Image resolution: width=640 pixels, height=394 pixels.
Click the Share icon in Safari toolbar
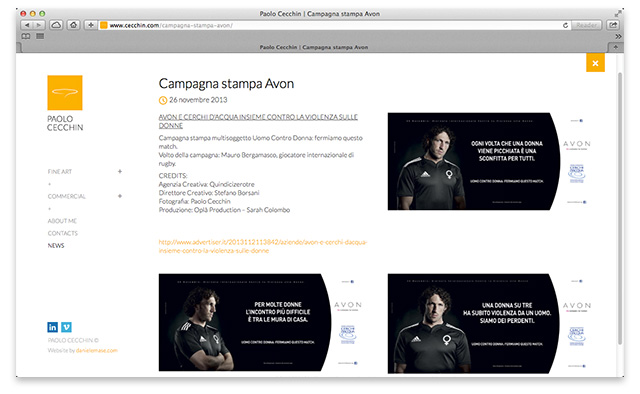pos(613,25)
